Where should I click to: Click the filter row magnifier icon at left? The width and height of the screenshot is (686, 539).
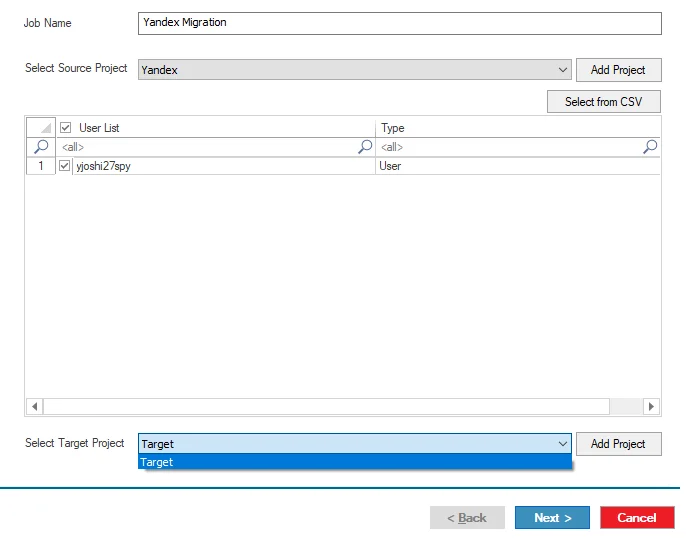[41, 147]
